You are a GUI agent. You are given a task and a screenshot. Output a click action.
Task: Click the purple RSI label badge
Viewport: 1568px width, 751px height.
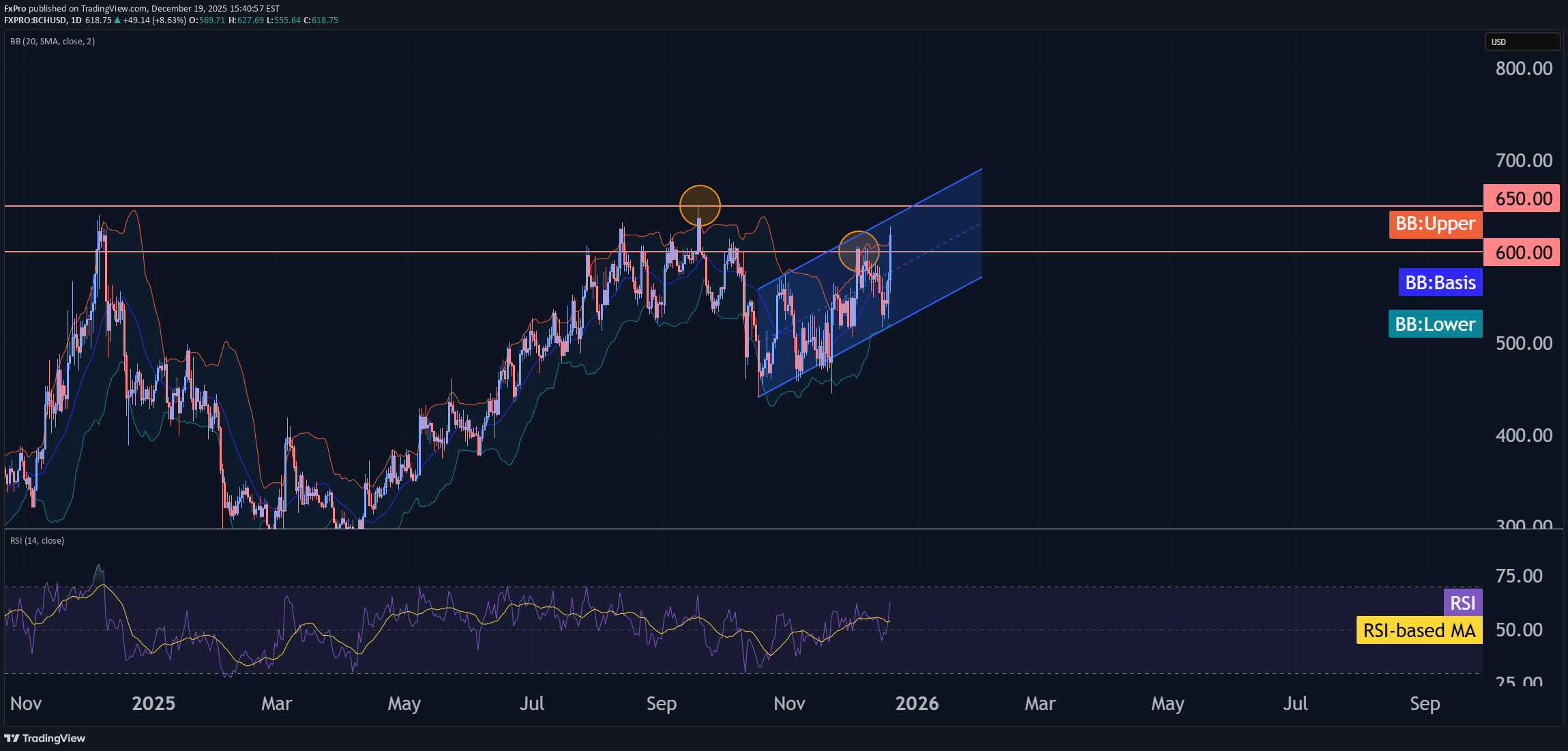point(1462,603)
